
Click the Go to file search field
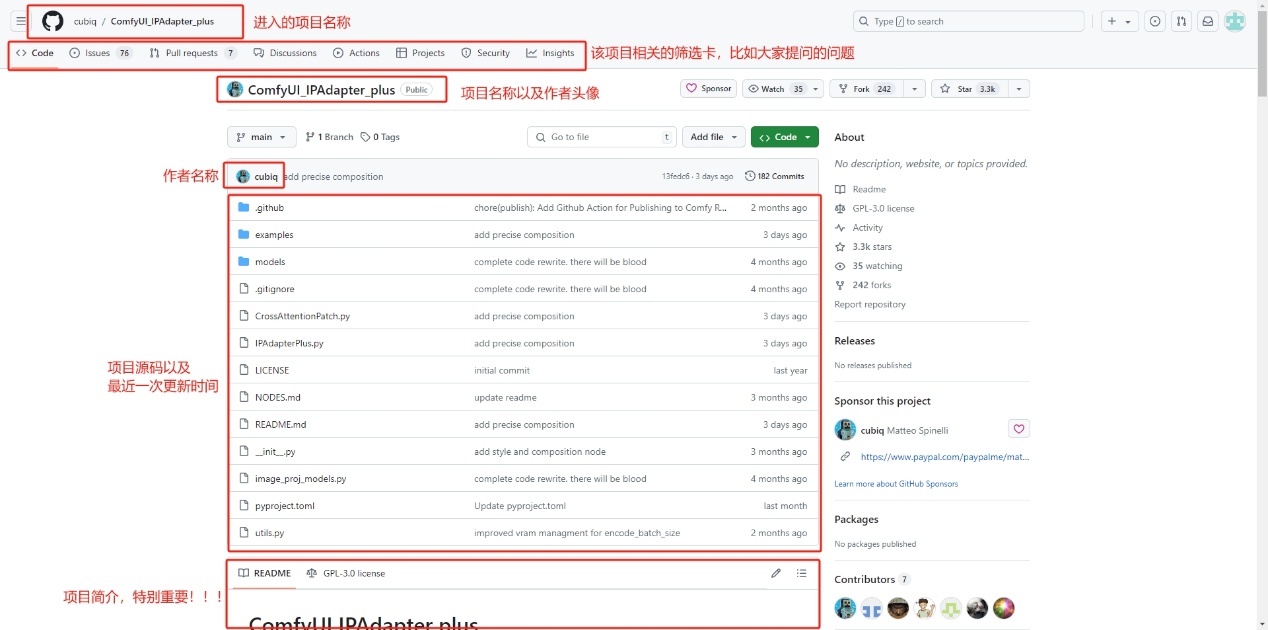tap(601, 137)
